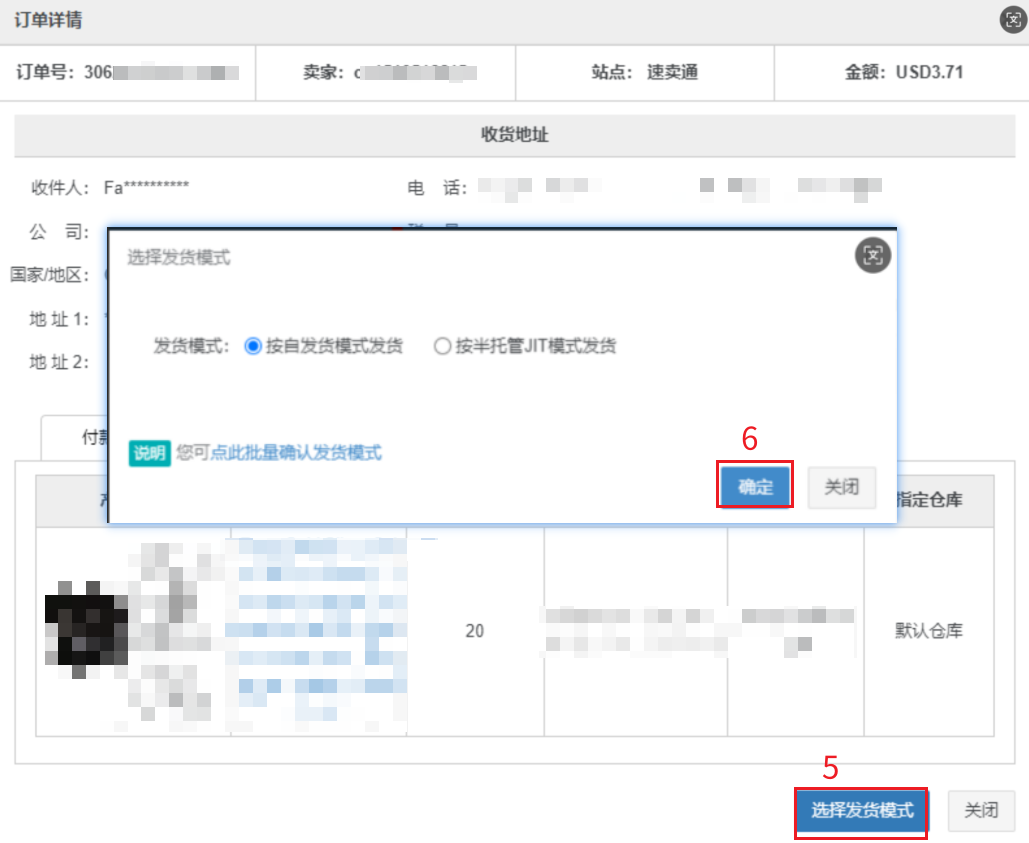Click the 默认仓库 cell in the table
This screenshot has width=1029, height=843.
tap(929, 631)
